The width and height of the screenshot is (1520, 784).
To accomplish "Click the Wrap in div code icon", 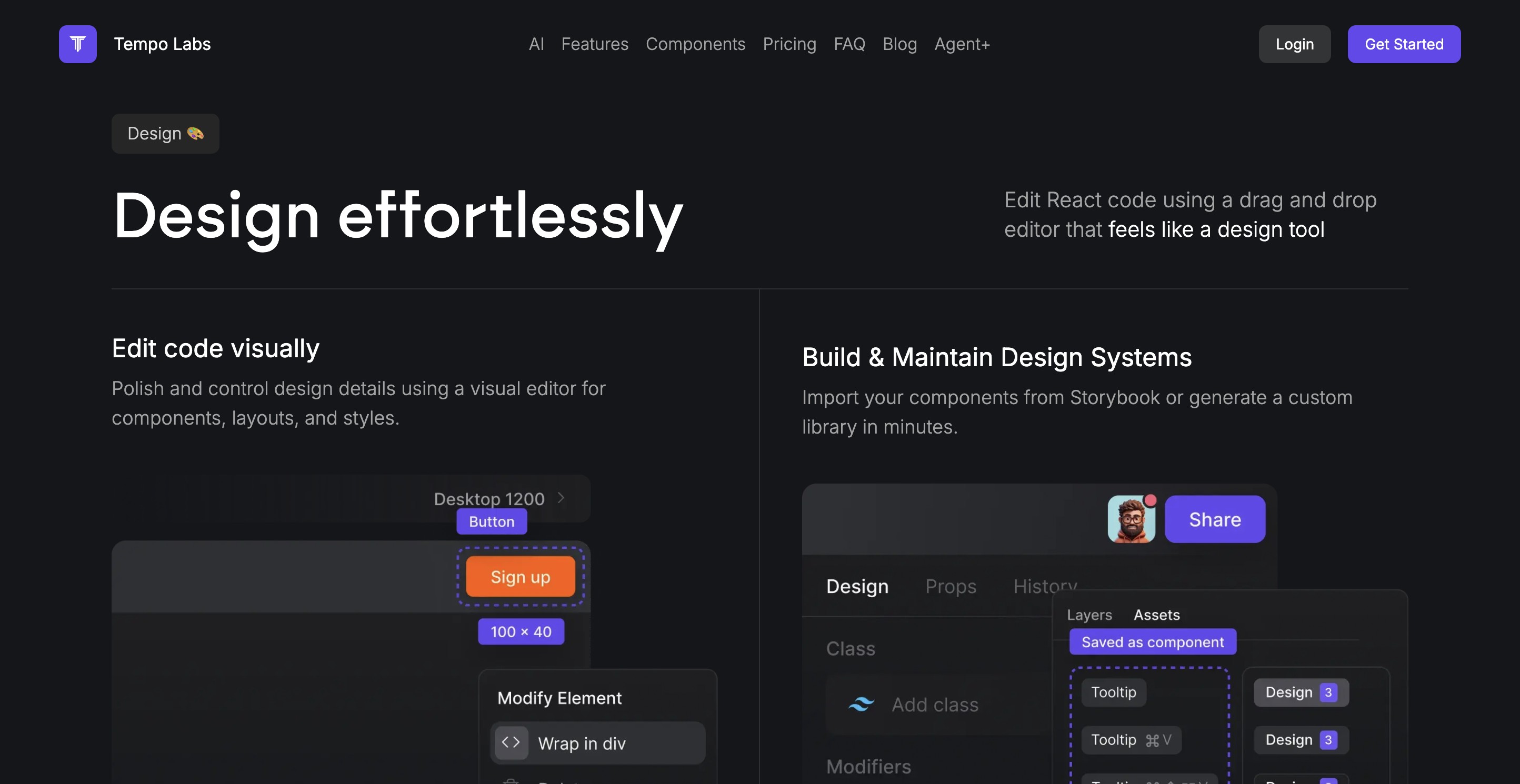I will tap(511, 743).
